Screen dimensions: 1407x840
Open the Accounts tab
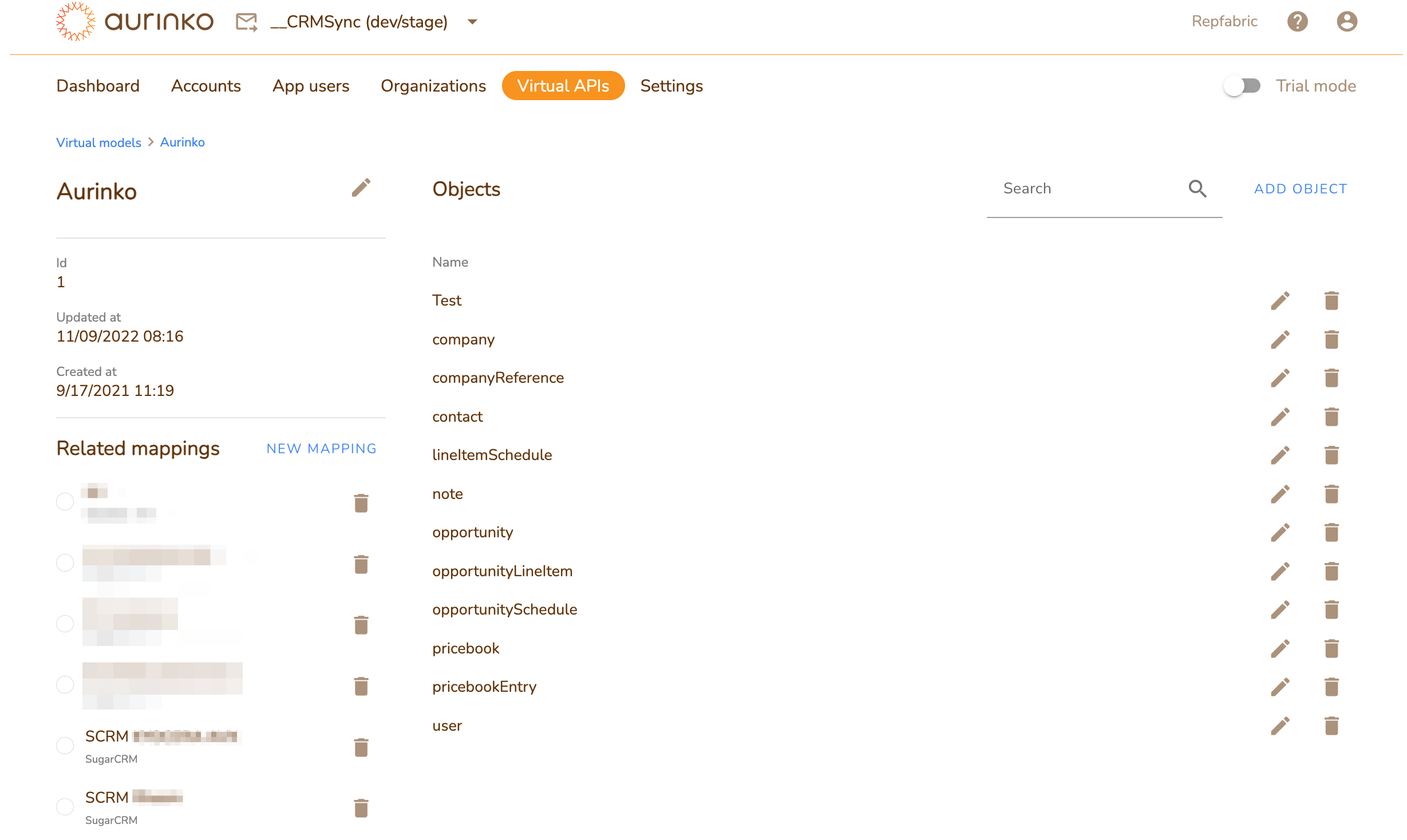coord(206,86)
